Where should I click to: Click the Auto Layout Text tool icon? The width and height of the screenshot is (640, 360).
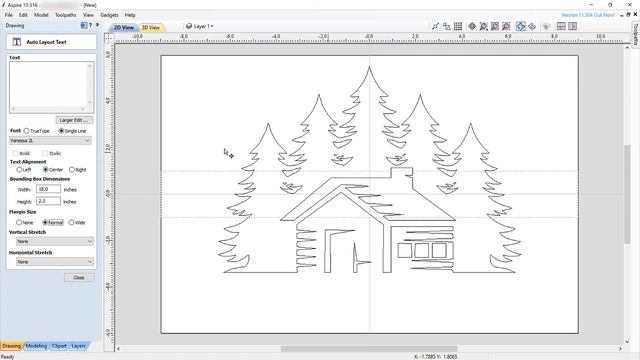17,42
